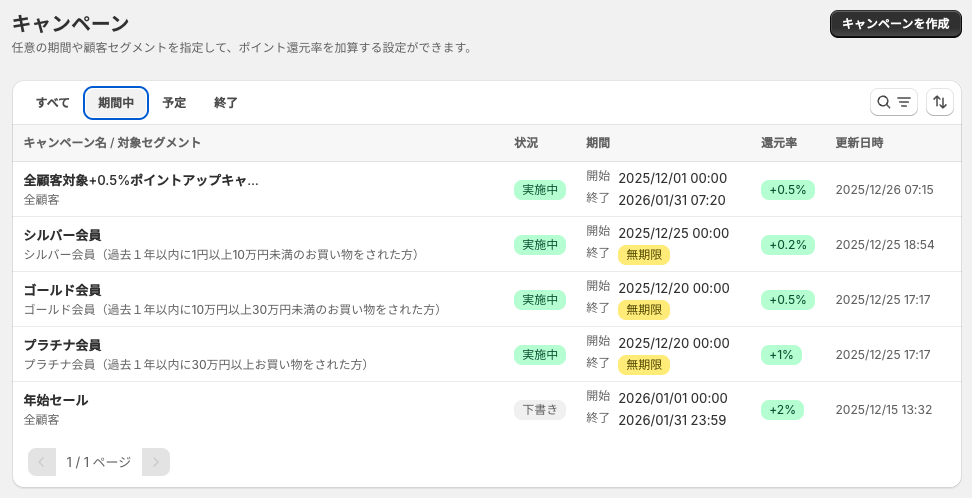This screenshot has height=498, width=972.
Task: Go to the next page arrow
Action: pos(156,462)
